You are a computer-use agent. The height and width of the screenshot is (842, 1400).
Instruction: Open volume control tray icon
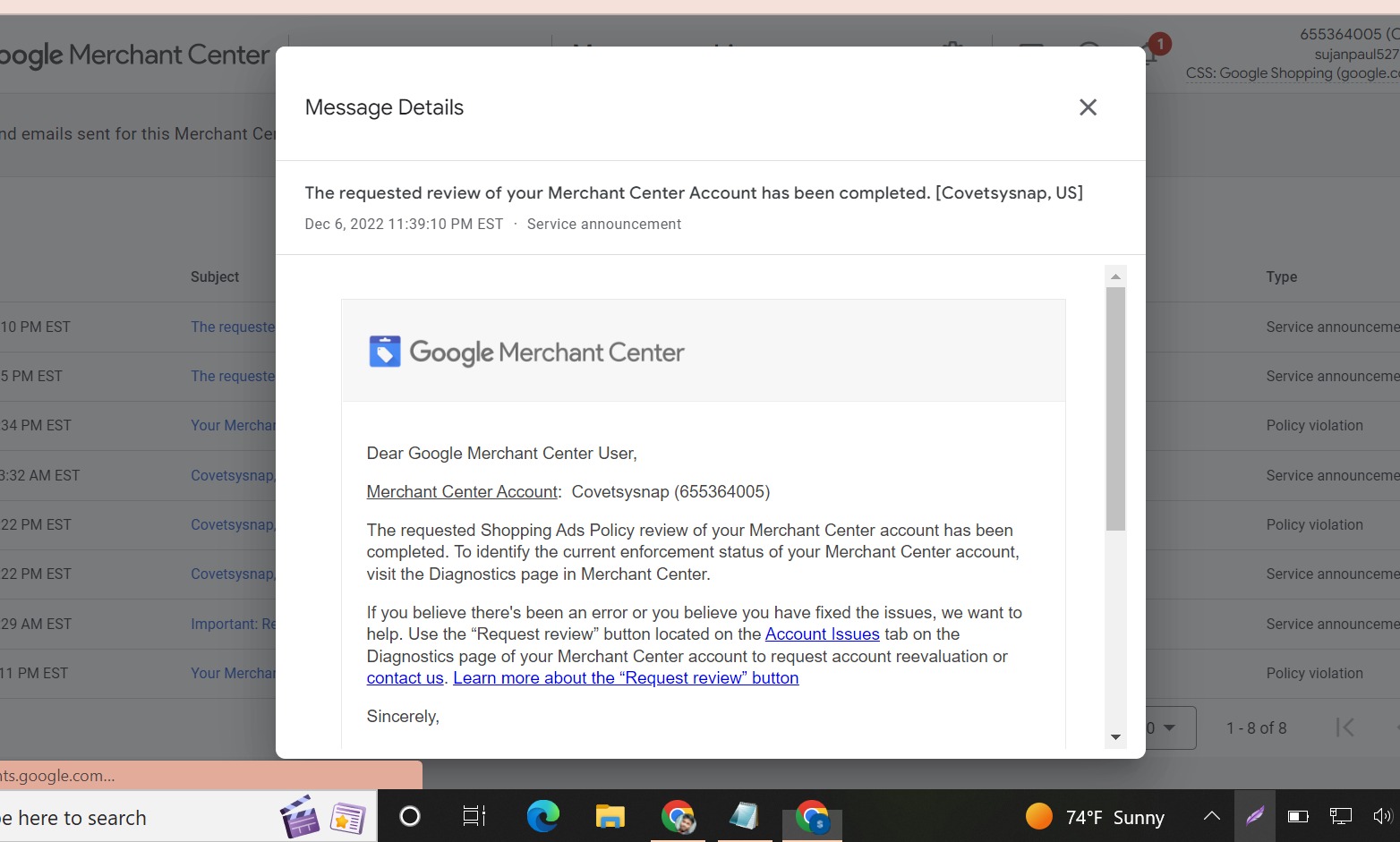click(1383, 816)
